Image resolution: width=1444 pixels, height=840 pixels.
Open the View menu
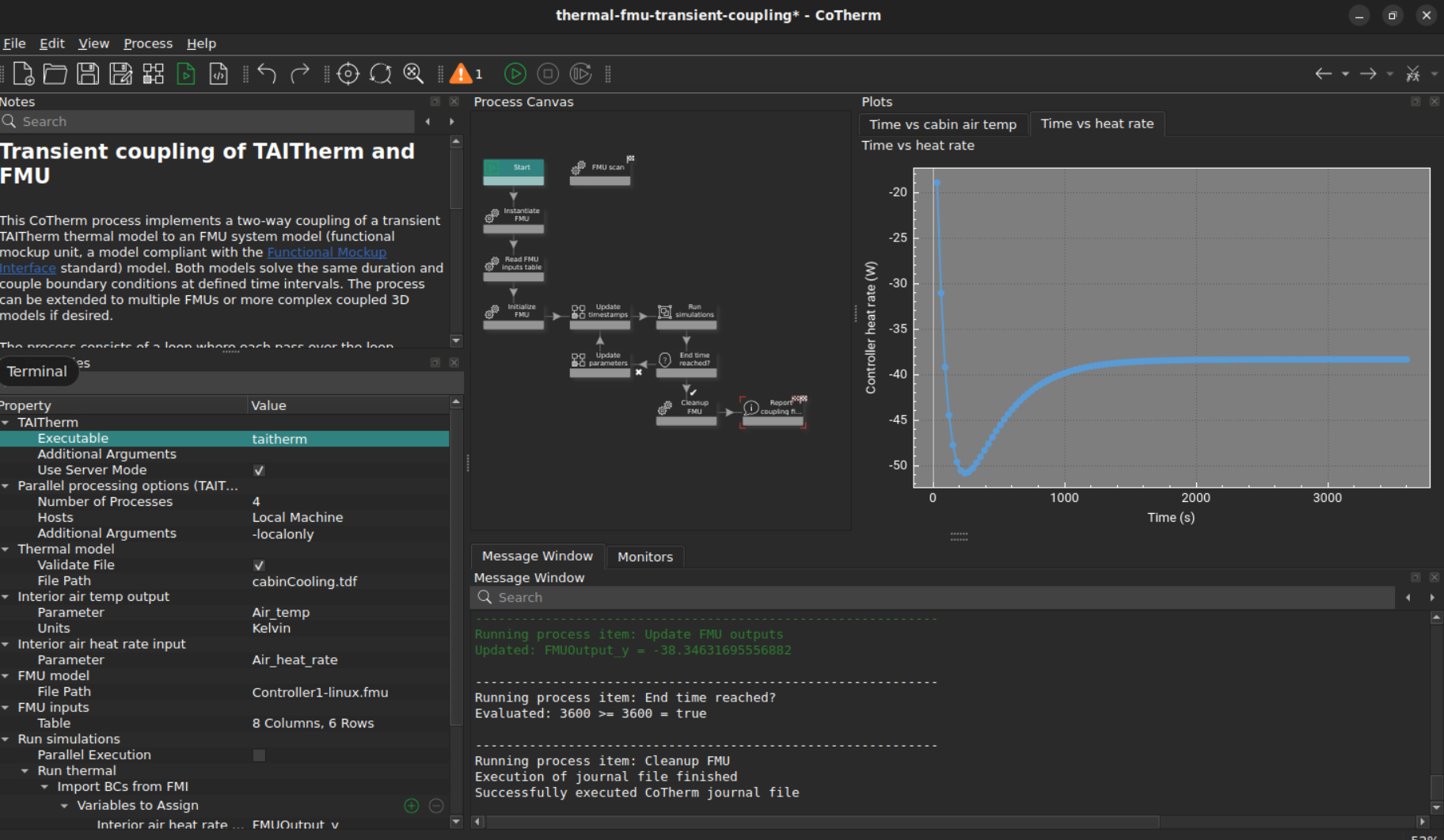(x=93, y=44)
